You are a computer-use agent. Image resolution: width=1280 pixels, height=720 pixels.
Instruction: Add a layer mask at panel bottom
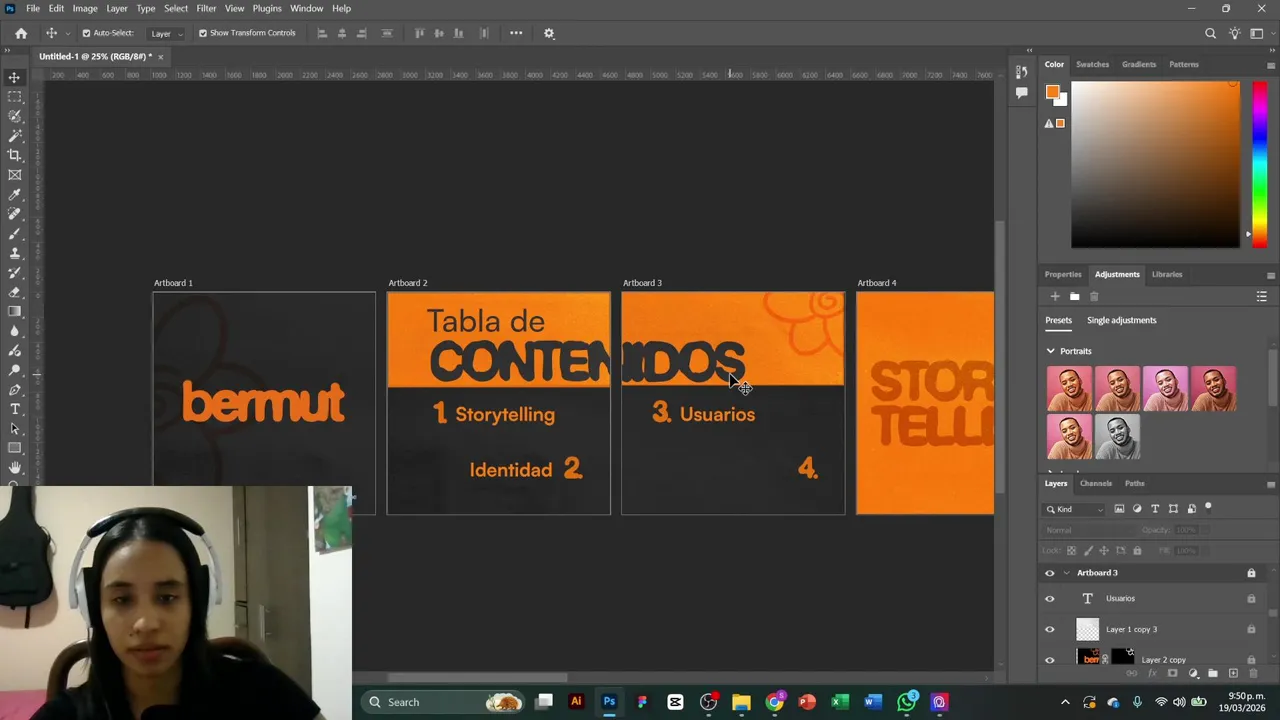(1172, 674)
